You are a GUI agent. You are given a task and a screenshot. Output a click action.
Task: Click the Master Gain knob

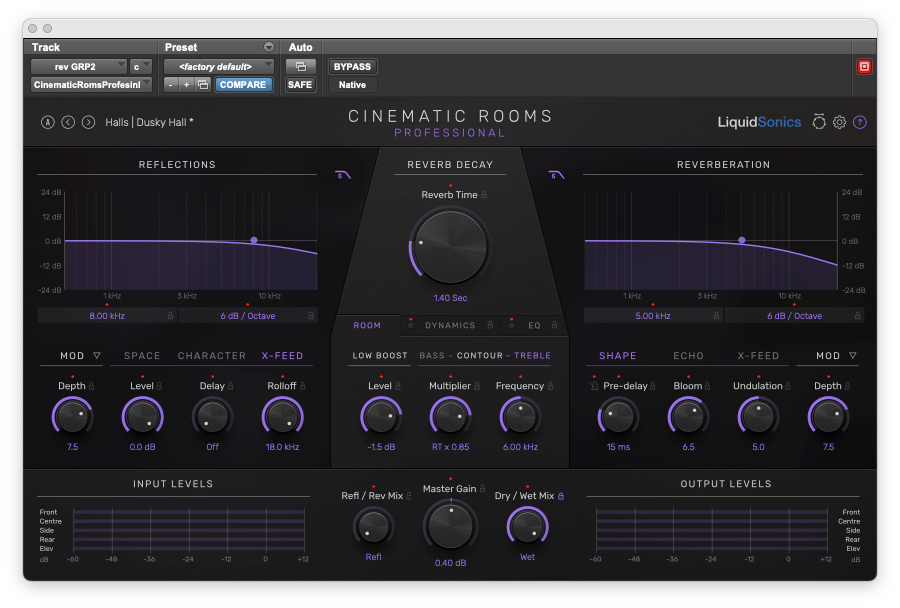[451, 526]
